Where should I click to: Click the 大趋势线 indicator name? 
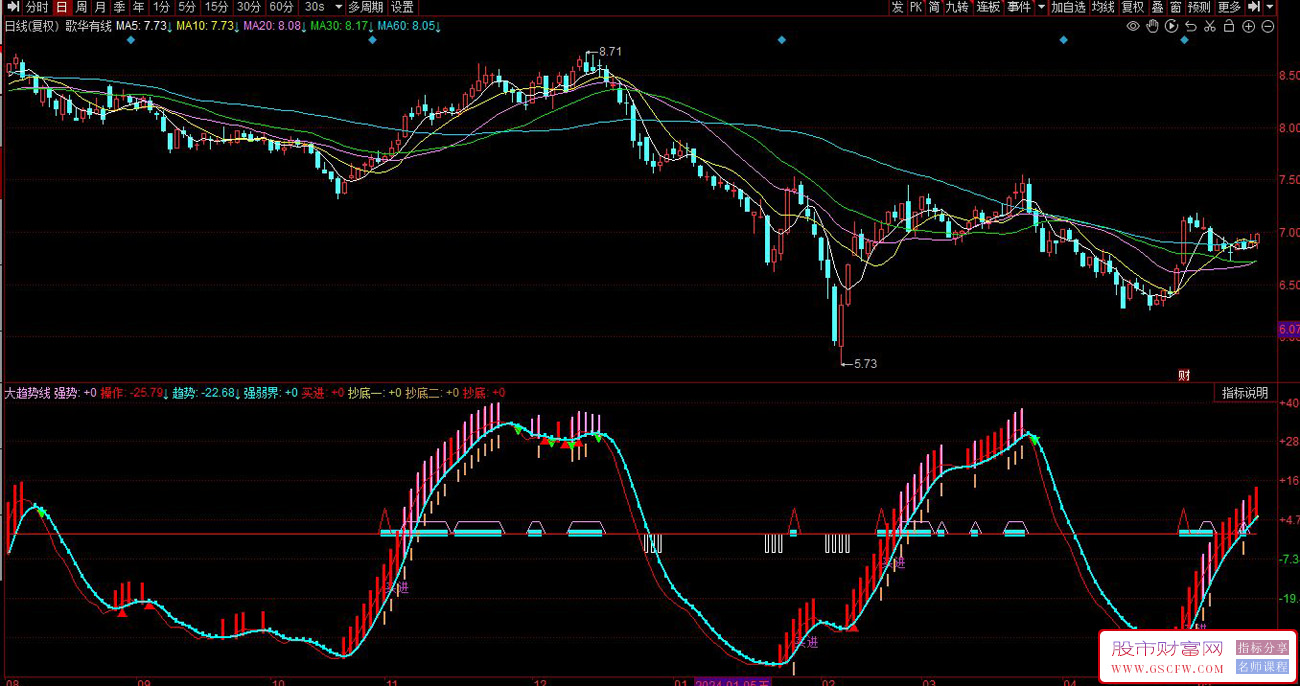(x=27, y=393)
